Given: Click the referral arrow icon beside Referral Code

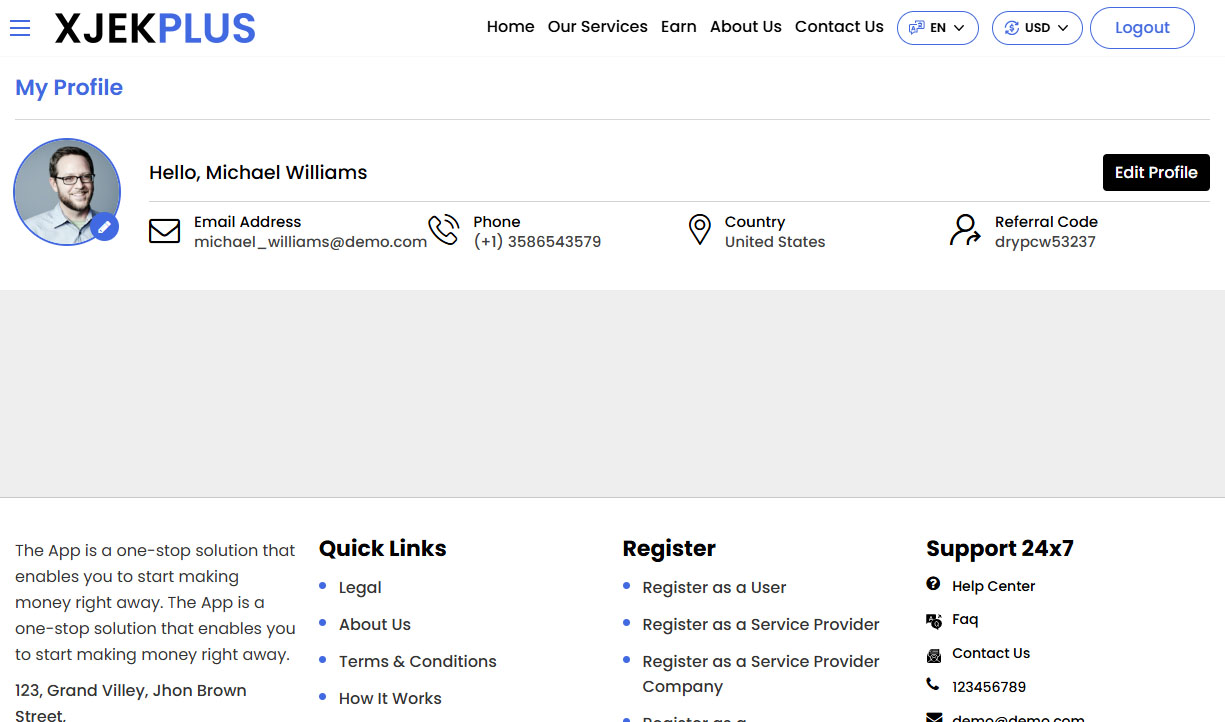Looking at the screenshot, I should (963, 230).
